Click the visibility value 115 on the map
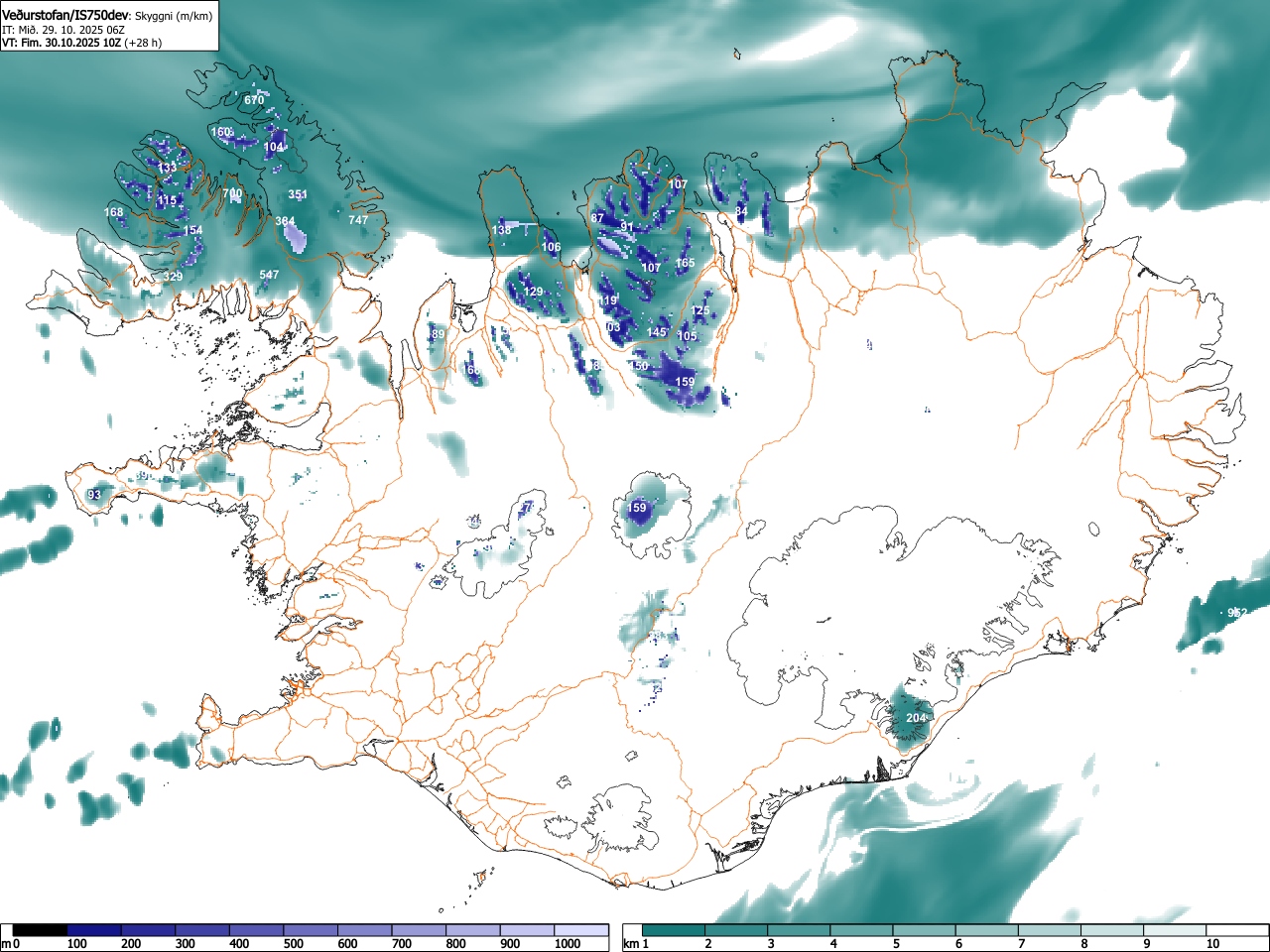1270x952 pixels. pos(167,200)
